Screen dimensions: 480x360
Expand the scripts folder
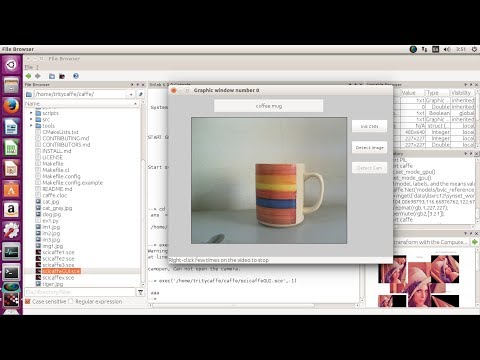tap(31, 113)
